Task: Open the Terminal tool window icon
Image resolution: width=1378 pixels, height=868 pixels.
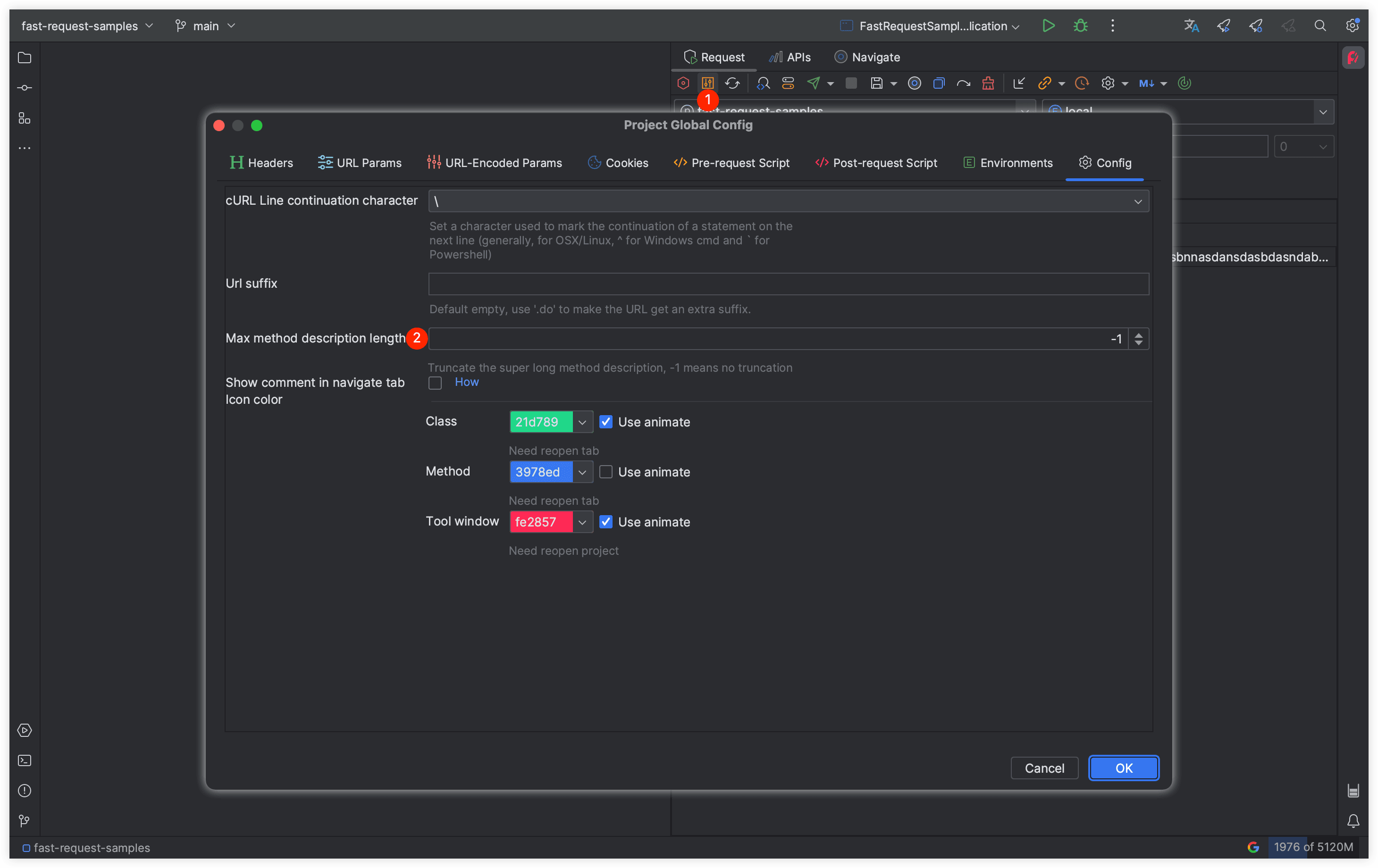Action: point(25,760)
